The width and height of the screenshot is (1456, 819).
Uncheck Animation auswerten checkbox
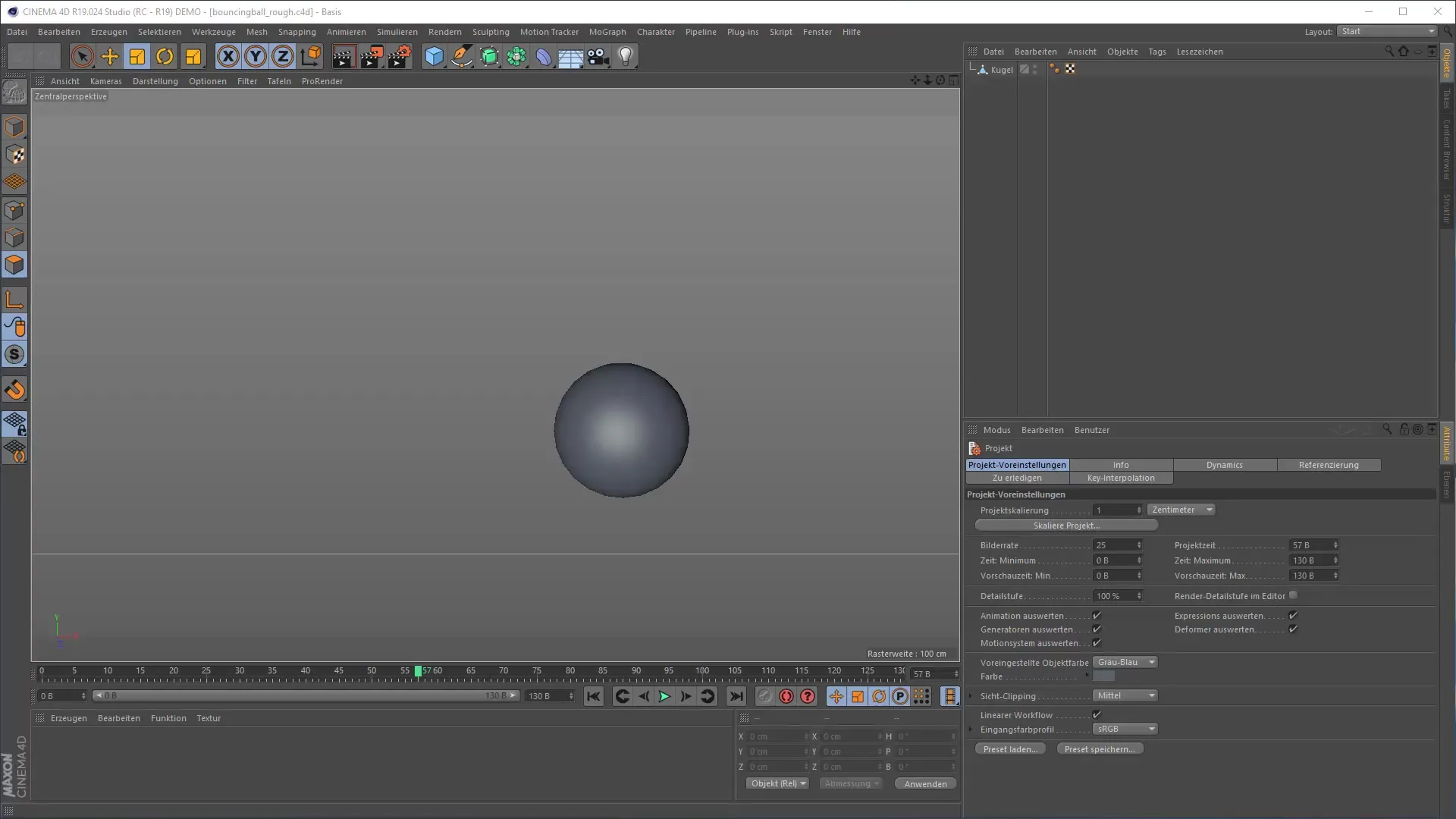pos(1097,615)
